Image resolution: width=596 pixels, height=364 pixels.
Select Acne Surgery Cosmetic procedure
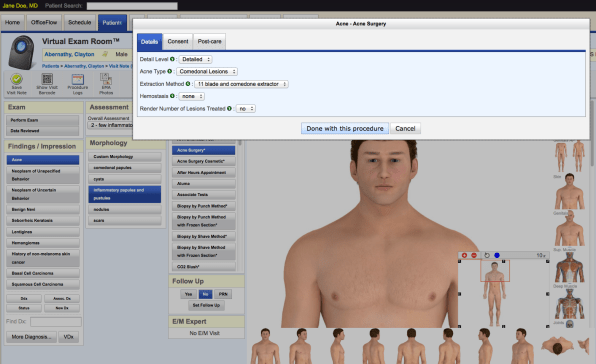click(204, 161)
